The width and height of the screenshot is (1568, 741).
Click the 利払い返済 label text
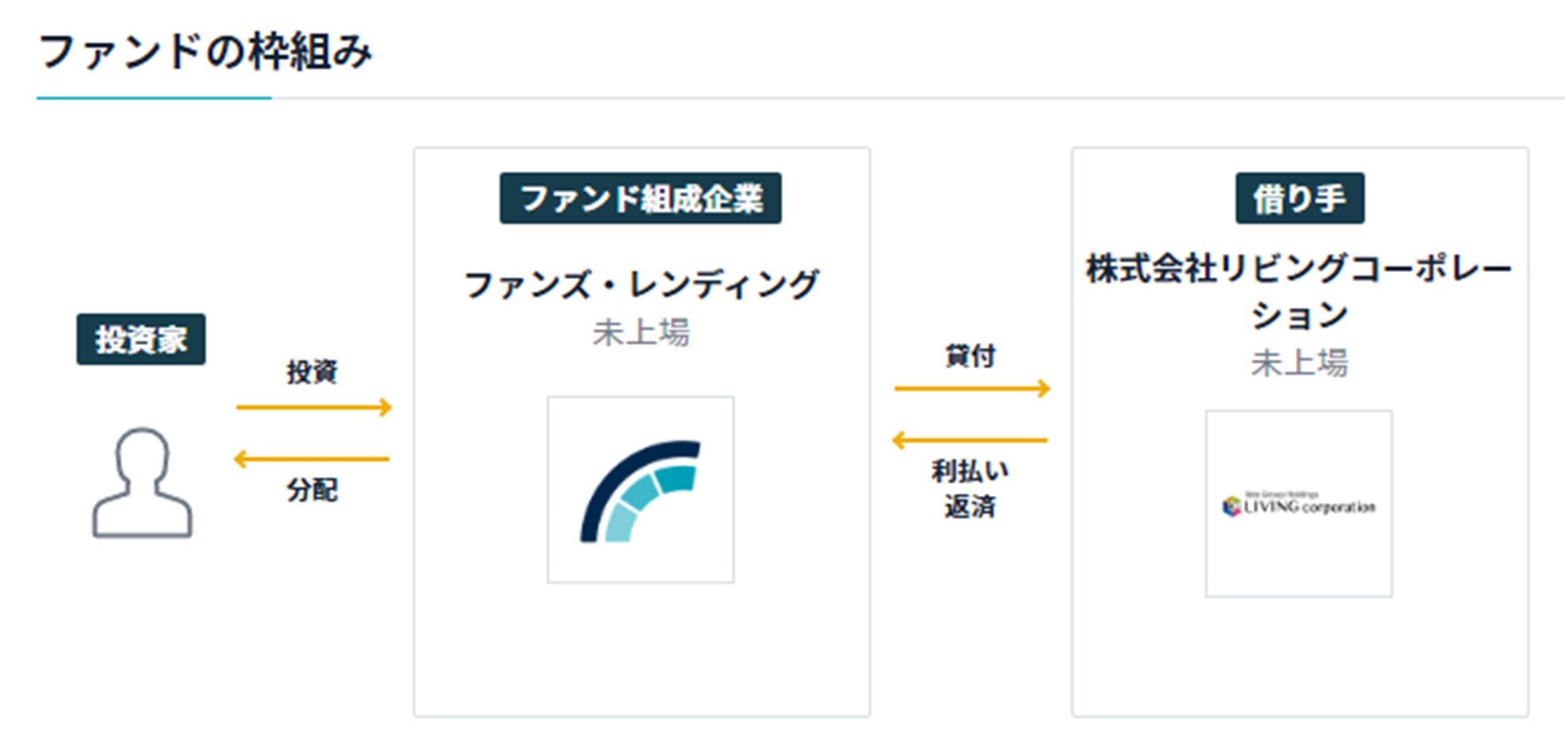point(970,489)
